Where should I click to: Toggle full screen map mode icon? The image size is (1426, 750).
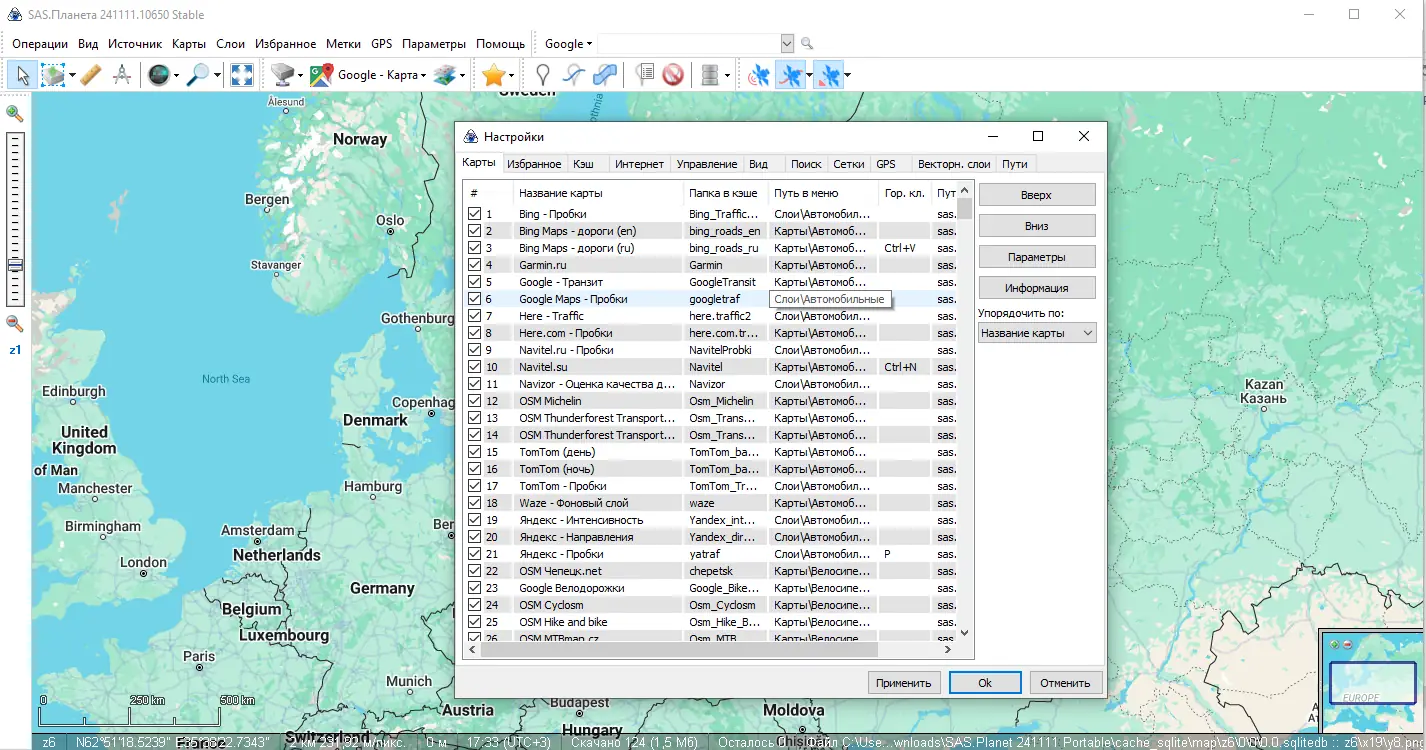pos(241,74)
